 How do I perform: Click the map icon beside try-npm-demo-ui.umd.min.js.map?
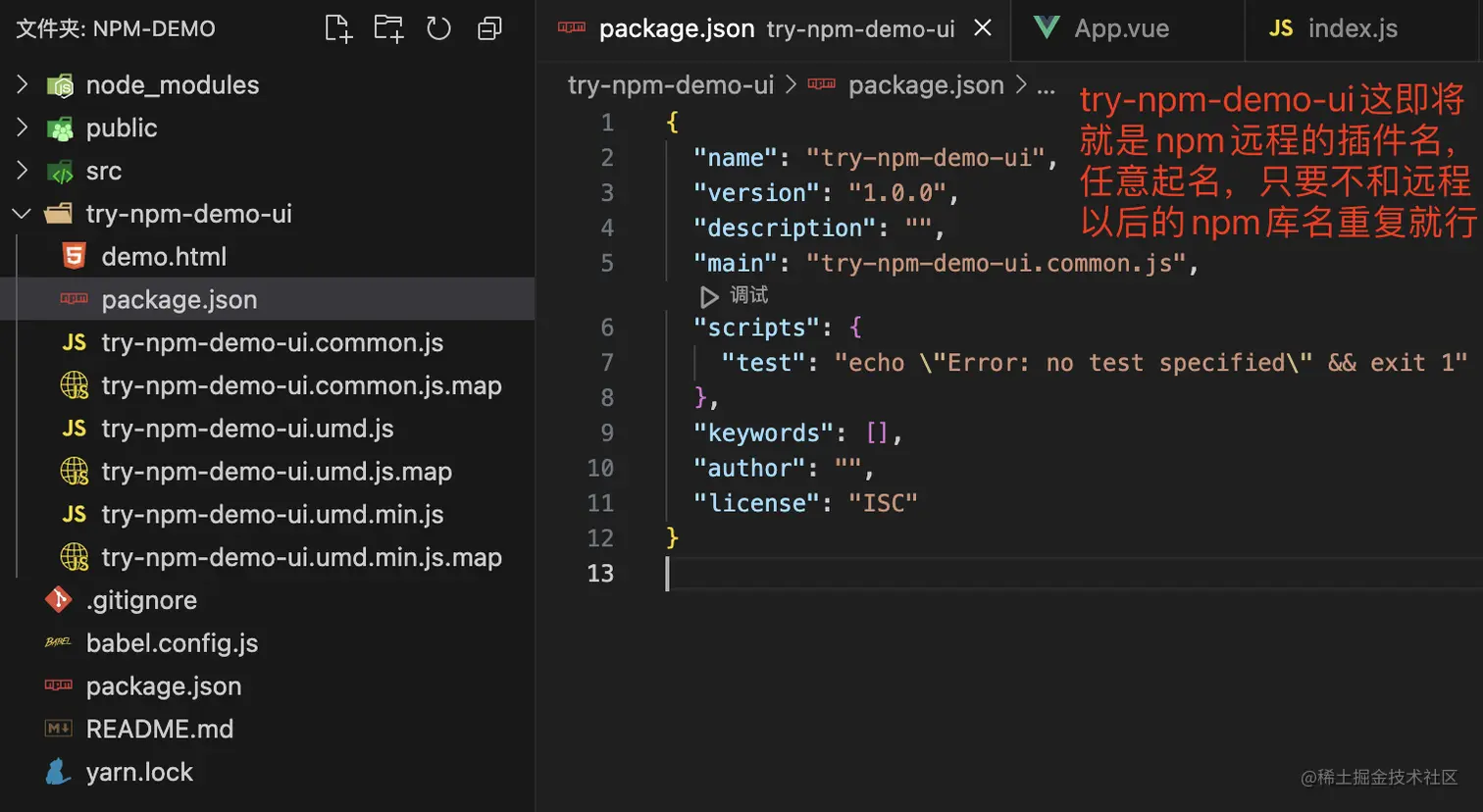(75, 558)
